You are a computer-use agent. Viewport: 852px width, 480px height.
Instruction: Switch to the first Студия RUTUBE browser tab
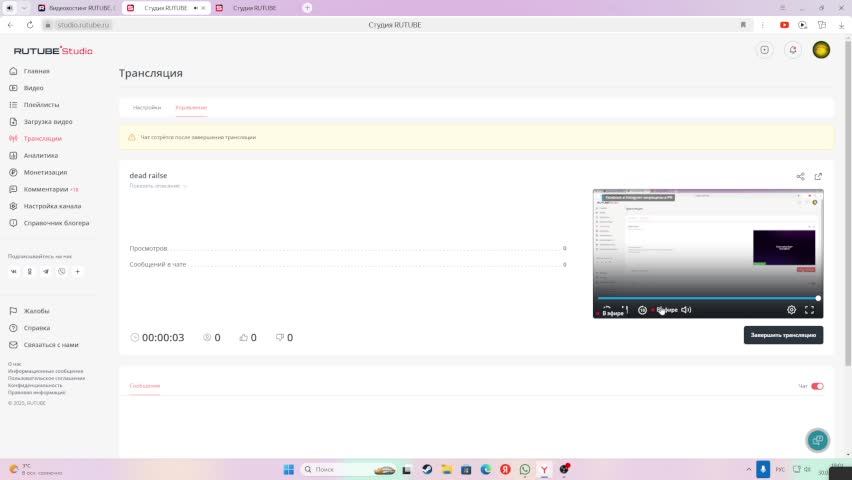coord(166,8)
